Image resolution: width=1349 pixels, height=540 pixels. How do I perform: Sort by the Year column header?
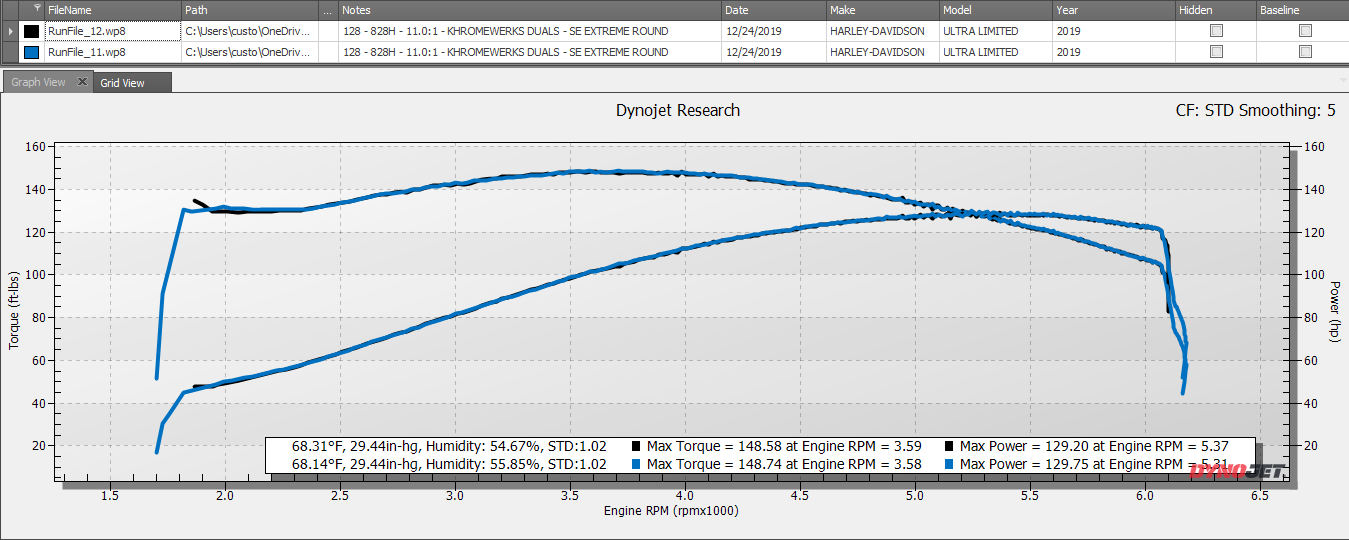click(1114, 10)
